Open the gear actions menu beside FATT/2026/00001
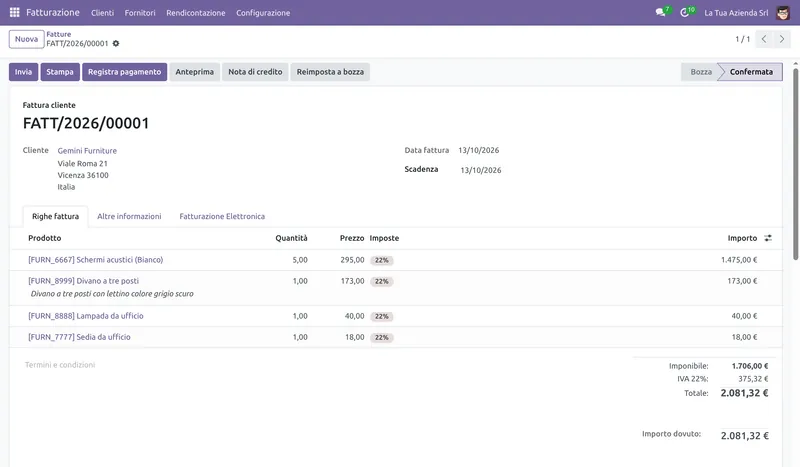 click(x=116, y=43)
